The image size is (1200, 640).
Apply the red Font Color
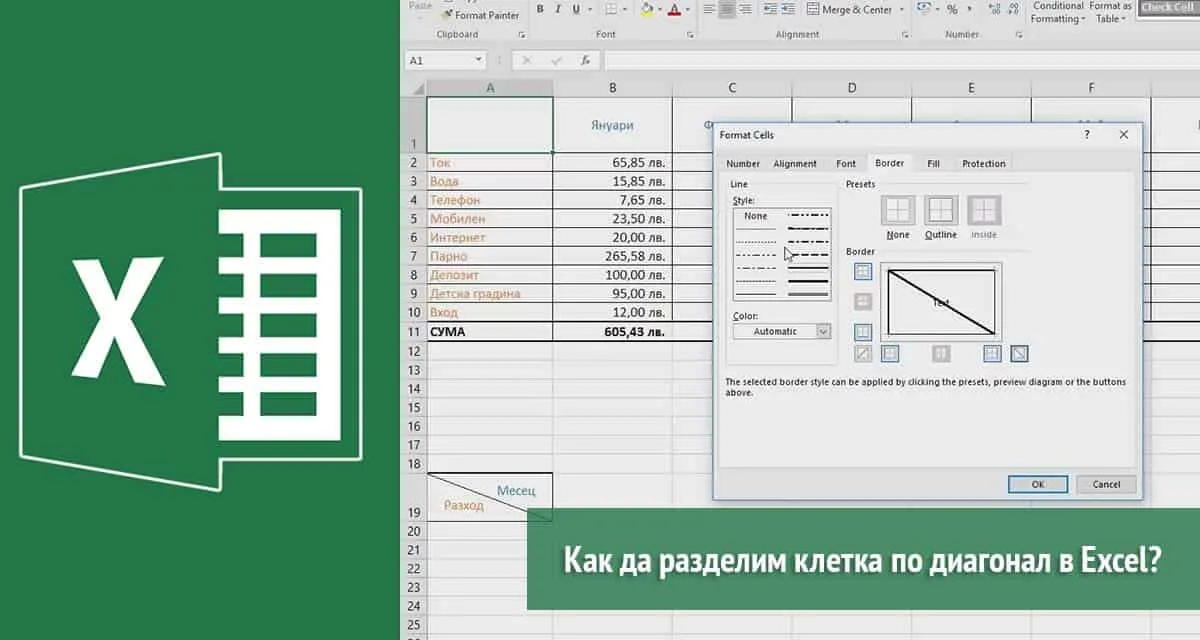coord(674,10)
